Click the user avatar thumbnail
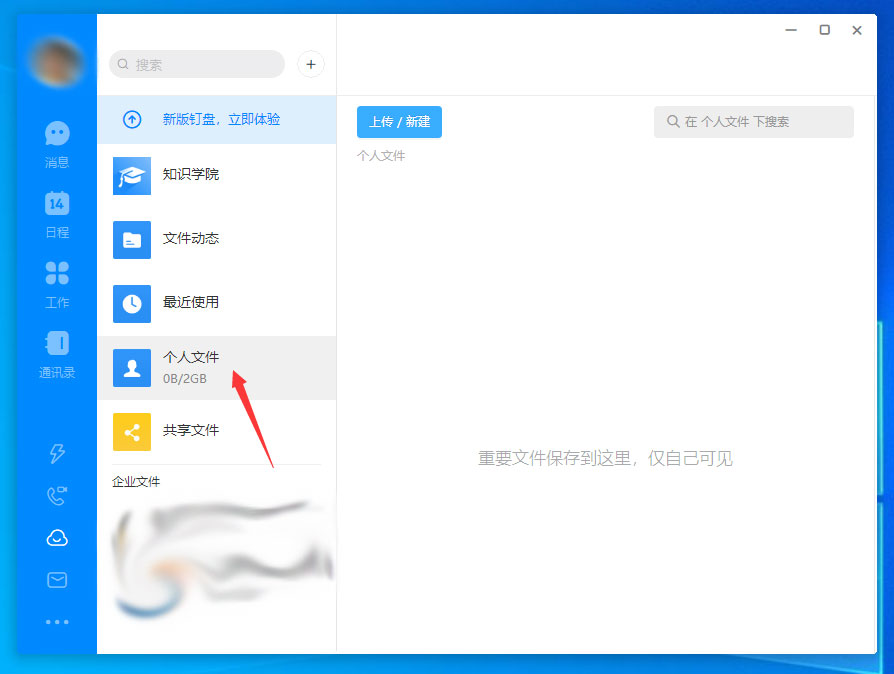The height and width of the screenshot is (674, 894). (x=57, y=62)
